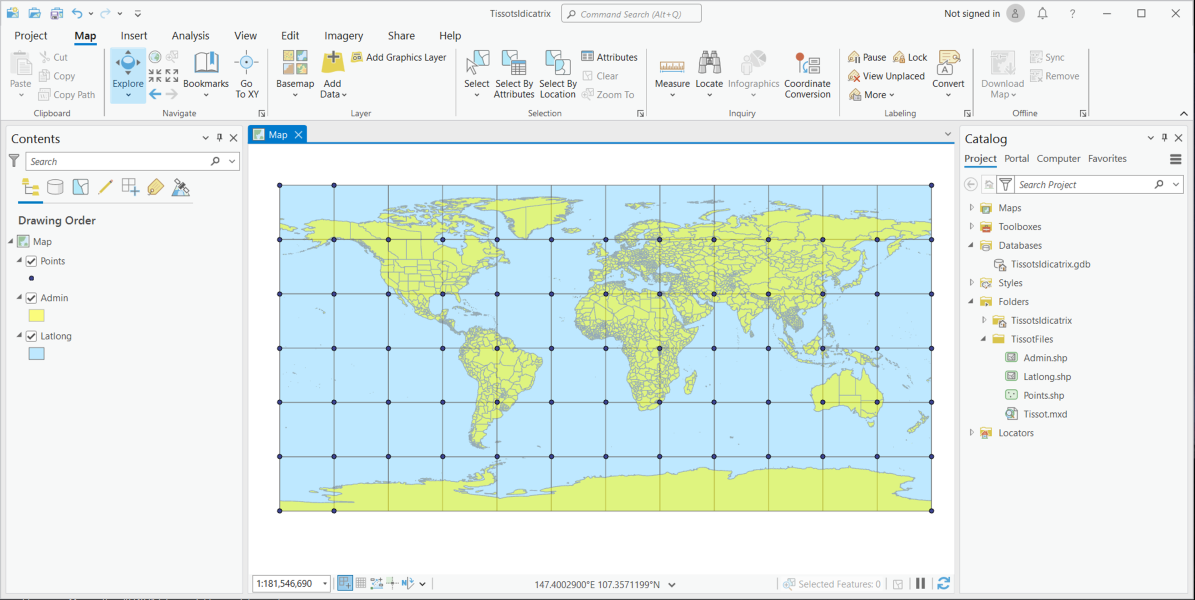Select Tissot.mxd in the Catalog
The image size is (1195, 600).
[x=1045, y=414]
